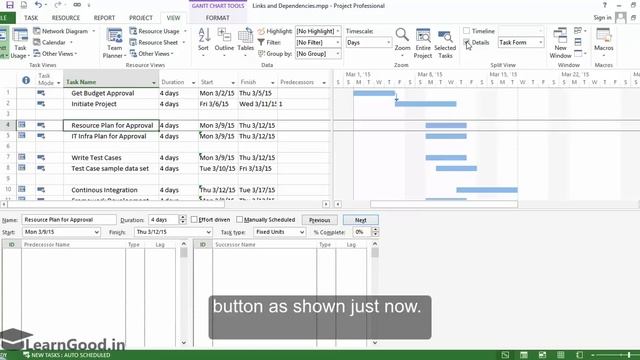The image size is (640, 360).
Task: Uncheck the Details checkbox
Action: pos(466,42)
